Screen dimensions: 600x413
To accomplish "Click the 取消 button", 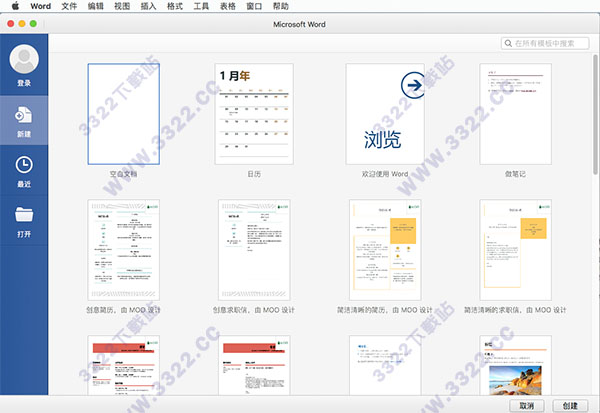I will 527,406.
